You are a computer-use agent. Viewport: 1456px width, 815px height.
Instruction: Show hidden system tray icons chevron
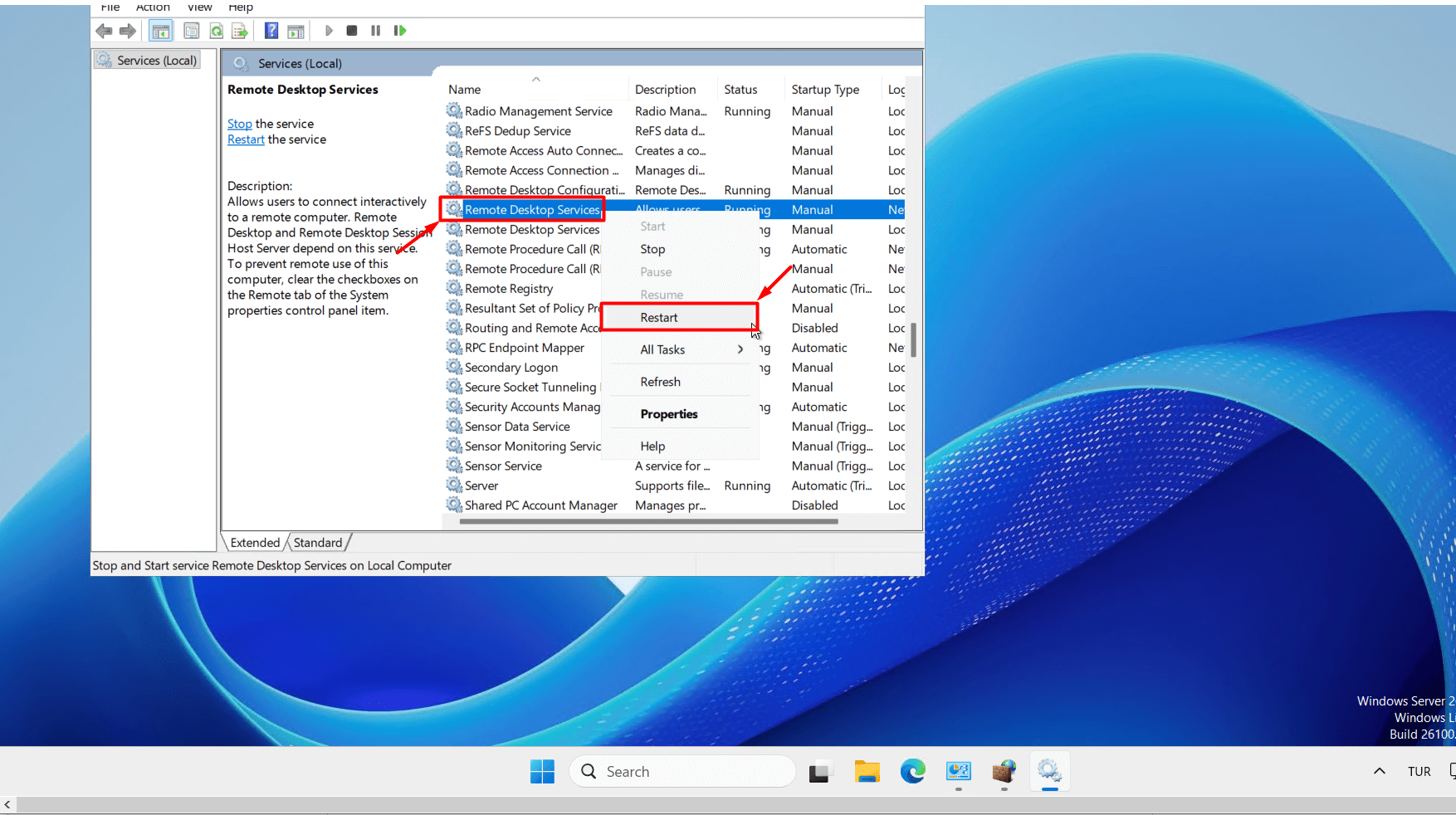point(1379,771)
